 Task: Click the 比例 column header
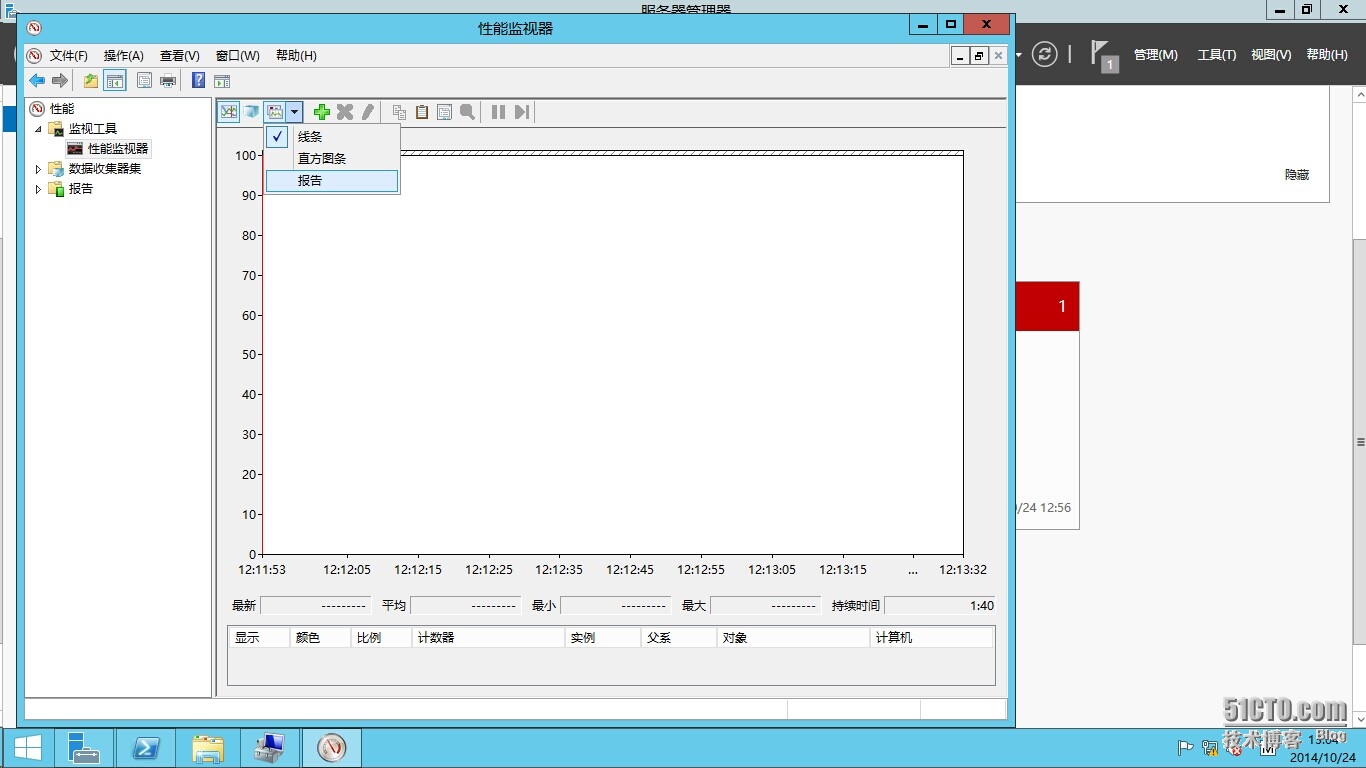[x=381, y=637]
